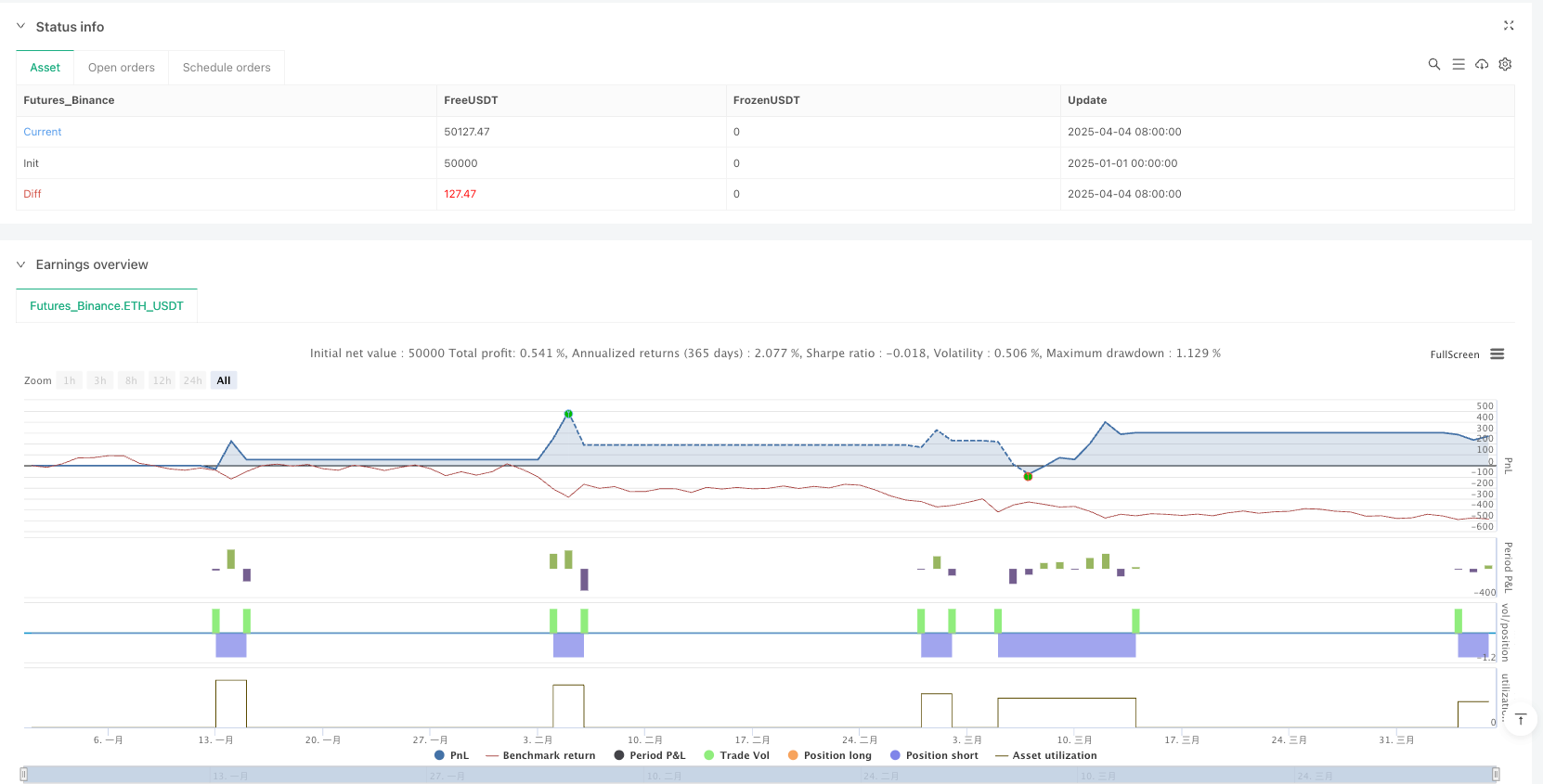Select the Futures_Binance.ETH_USDT tab

(107, 306)
